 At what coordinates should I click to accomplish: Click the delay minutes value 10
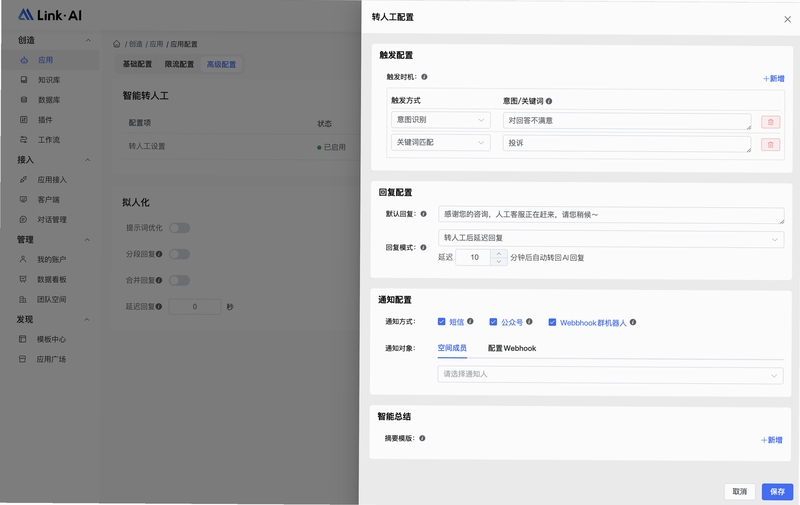pos(474,257)
